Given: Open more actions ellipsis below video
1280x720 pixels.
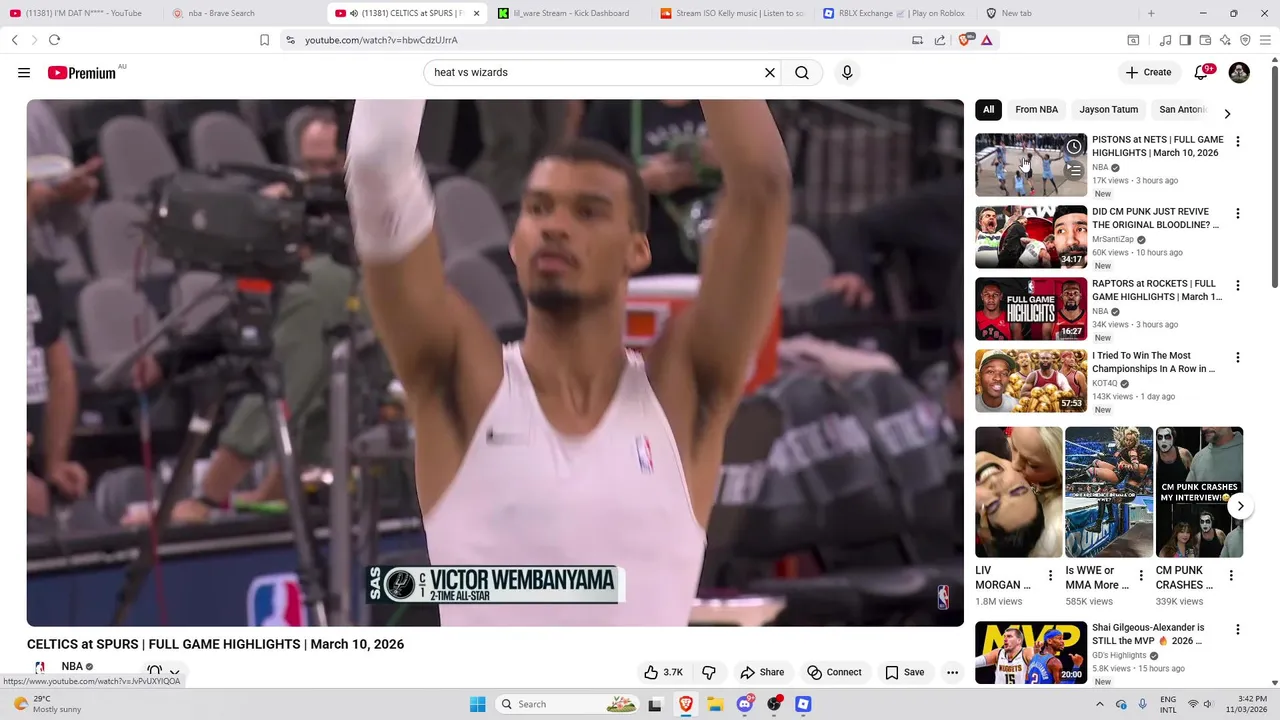Looking at the screenshot, I should (x=952, y=672).
